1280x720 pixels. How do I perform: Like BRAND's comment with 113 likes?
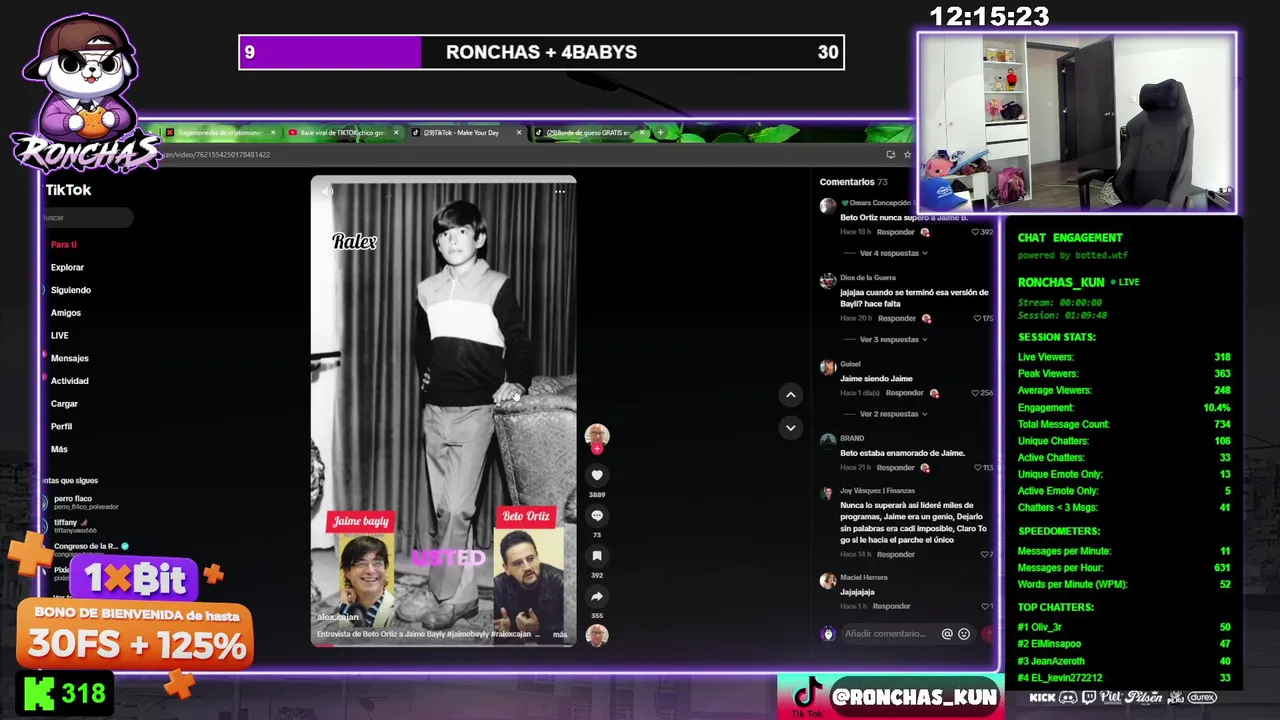coord(978,467)
